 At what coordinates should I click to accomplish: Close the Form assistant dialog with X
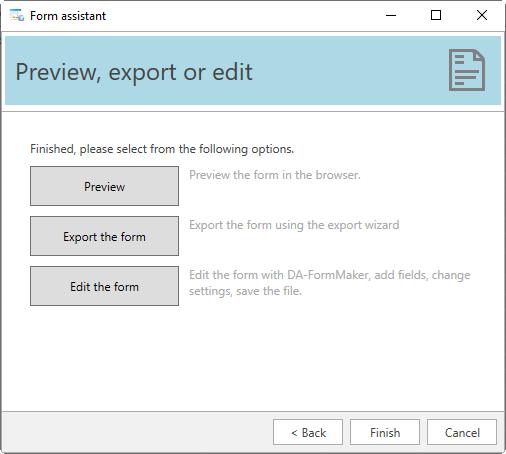tap(482, 15)
